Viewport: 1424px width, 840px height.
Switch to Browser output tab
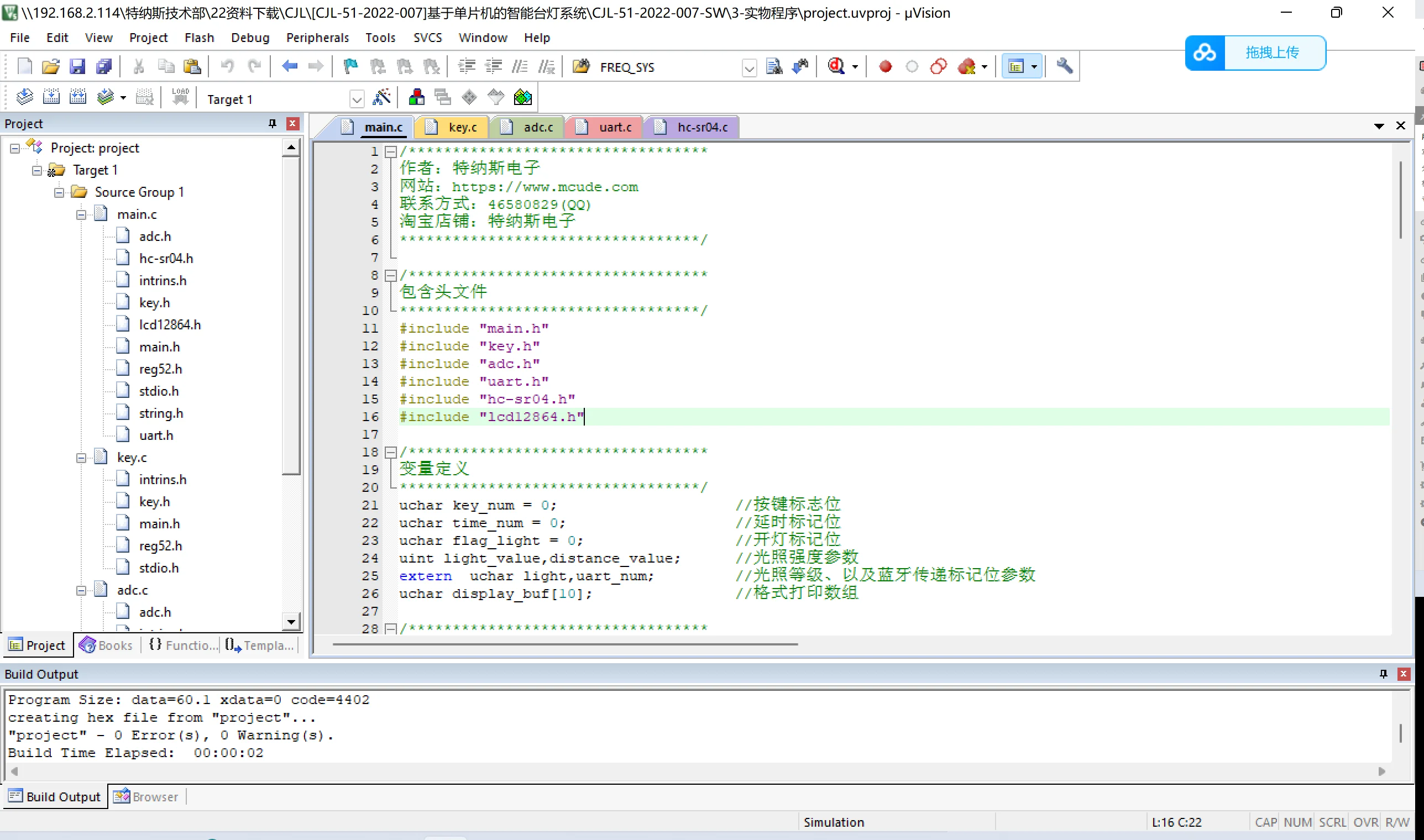[x=146, y=796]
